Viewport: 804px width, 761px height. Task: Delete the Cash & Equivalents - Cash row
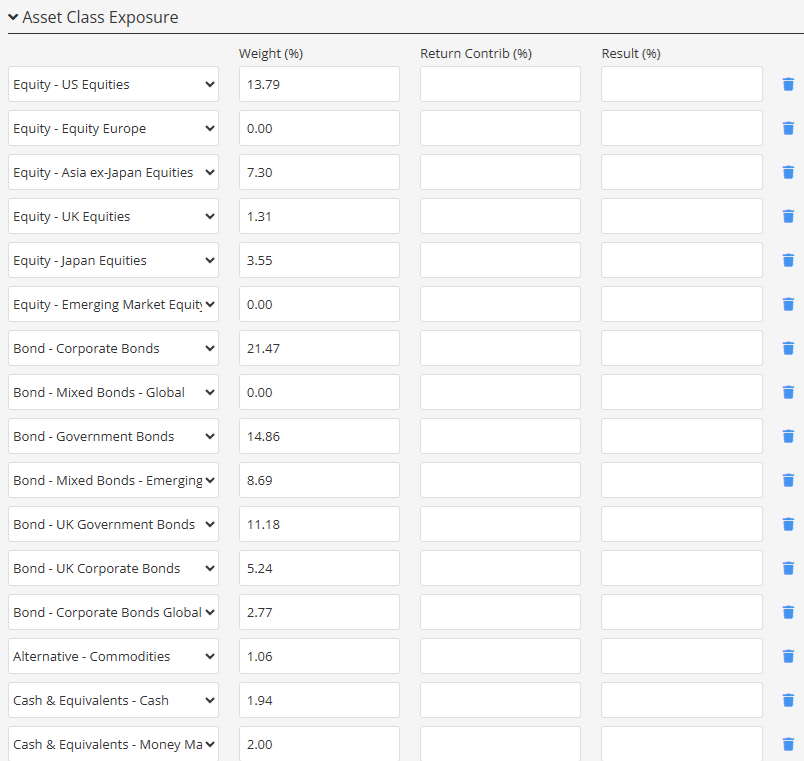click(788, 700)
